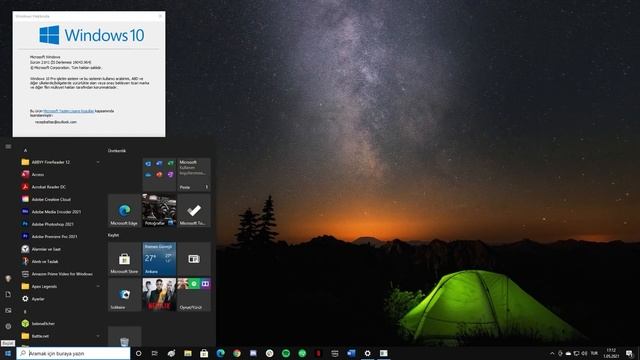
Task: Open the taskbar clock and date
Action: 611,353
